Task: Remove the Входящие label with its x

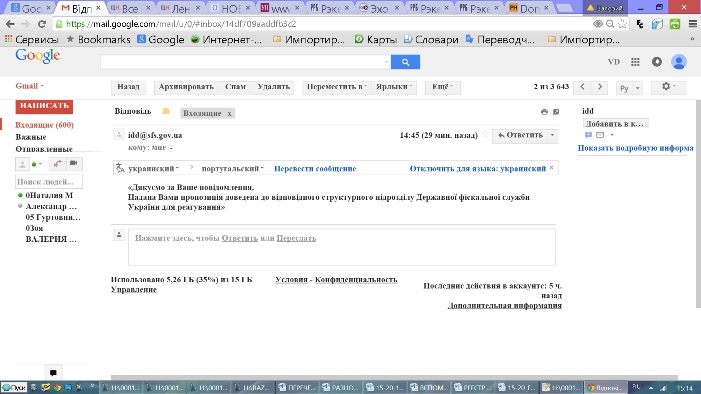Action: tap(229, 114)
